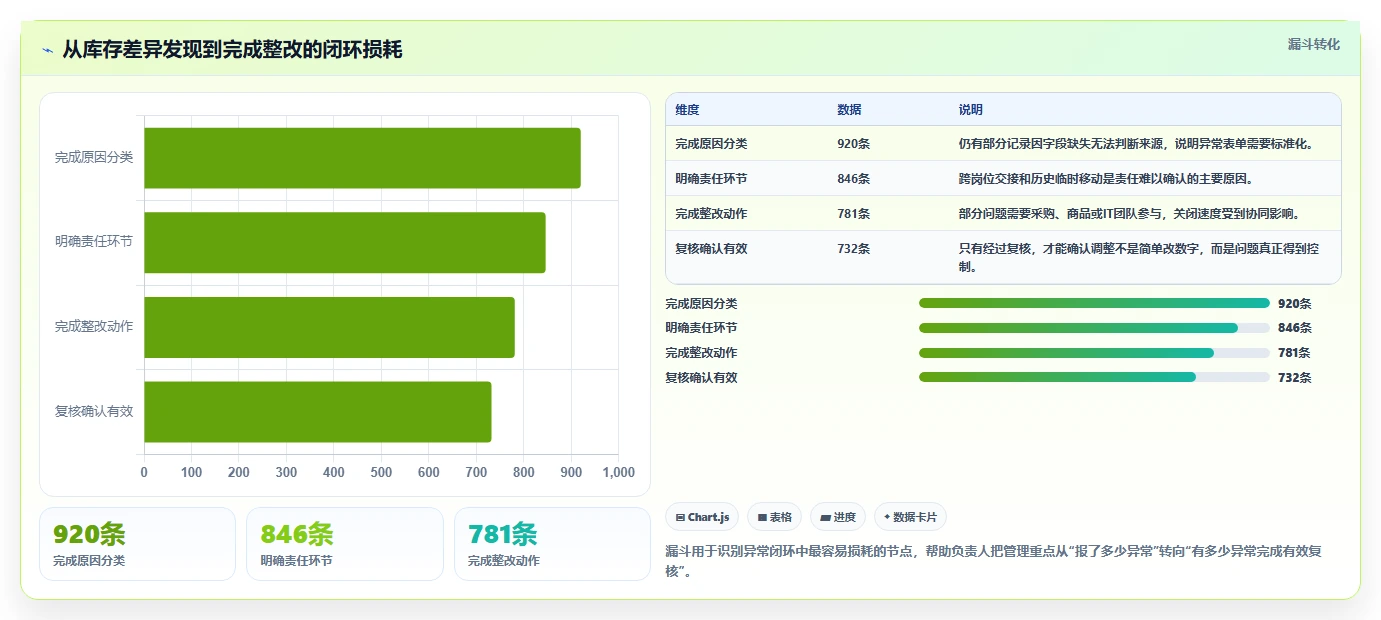Click the 完成原因分类 label beside its progress bar
Viewport: 1381px width, 620px height.
point(701,303)
